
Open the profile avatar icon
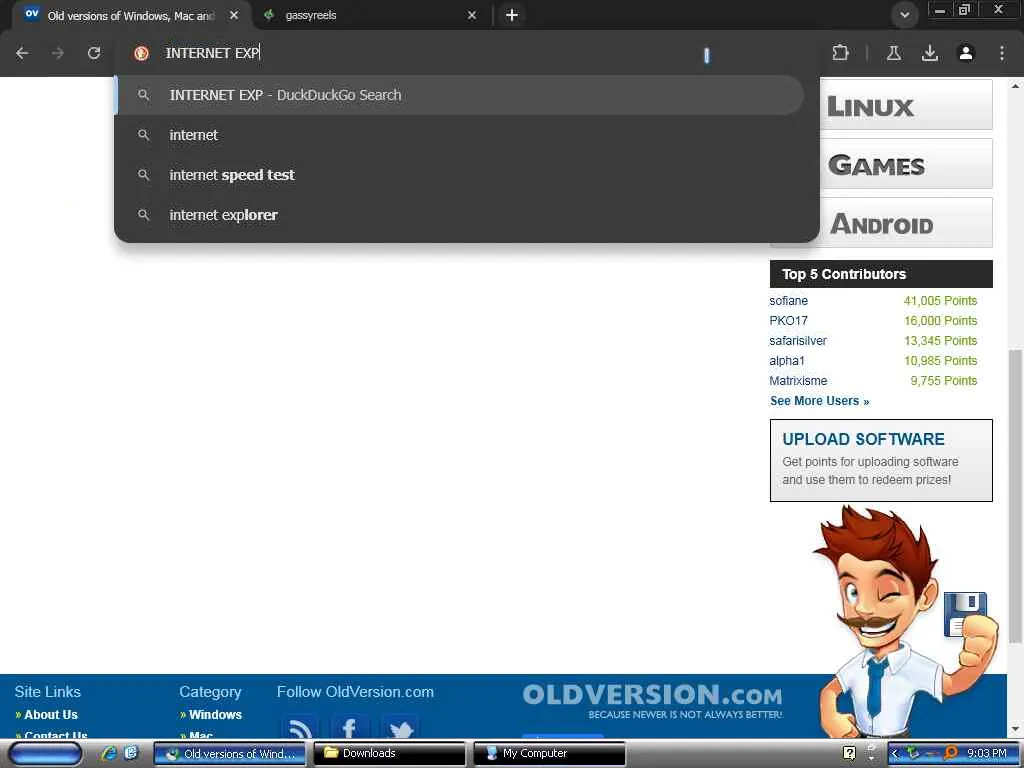966,53
